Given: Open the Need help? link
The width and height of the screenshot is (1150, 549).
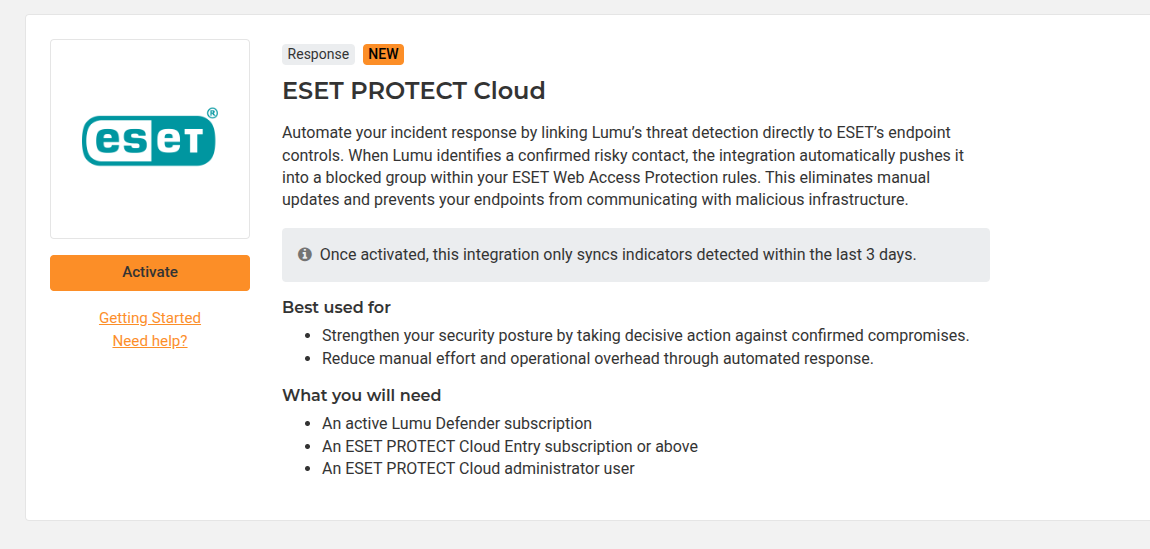Looking at the screenshot, I should click(150, 341).
